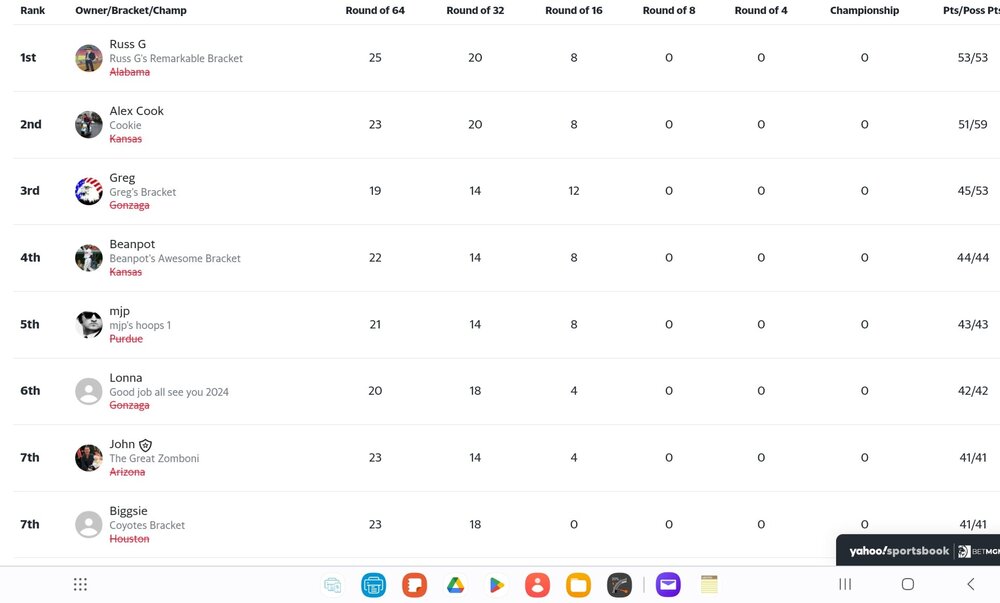
Task: Open Russ G's Remarkable Bracket
Action: (x=176, y=58)
